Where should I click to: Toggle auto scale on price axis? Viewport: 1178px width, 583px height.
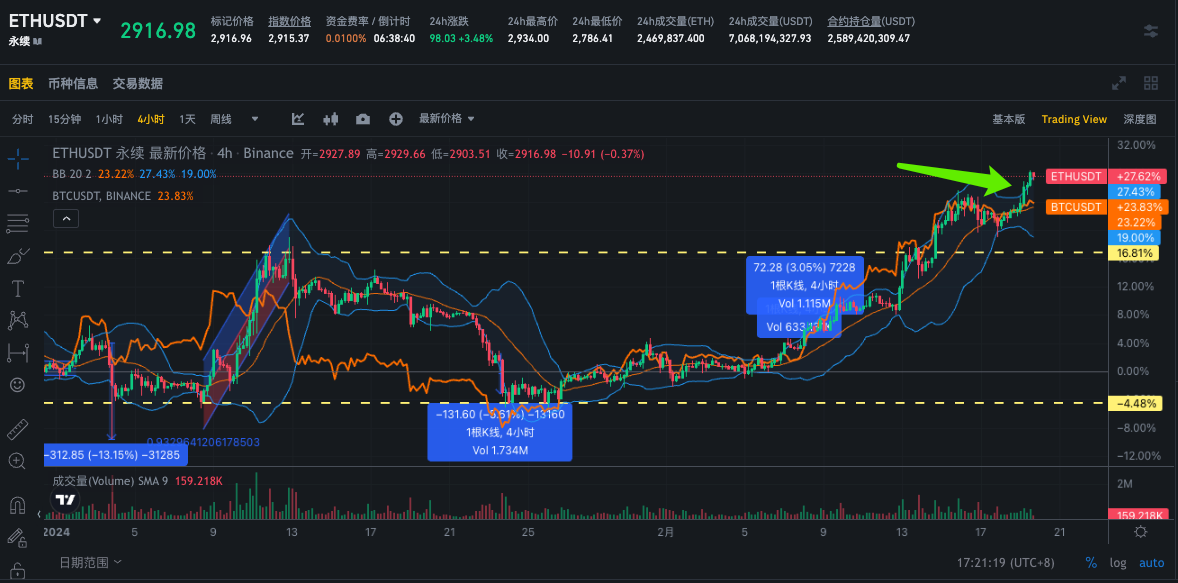(x=1152, y=563)
